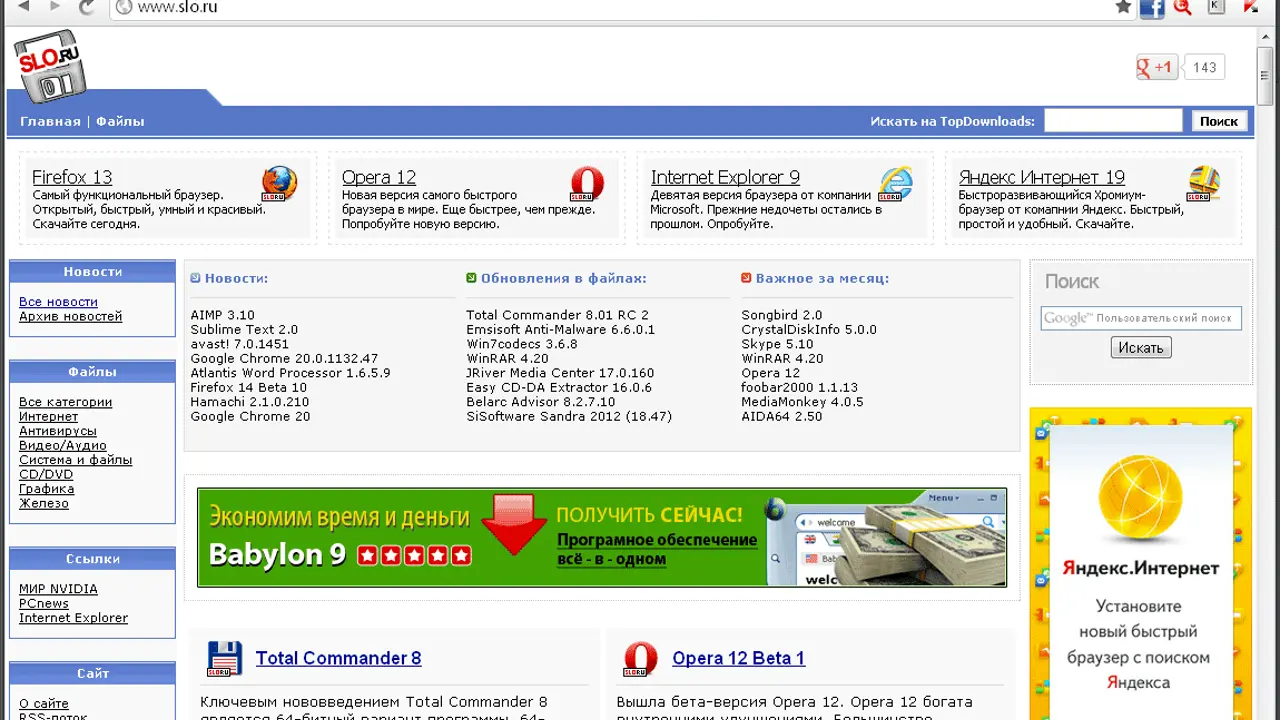Click the scrollbar up arrow
Image resolution: width=1280 pixels, height=720 pixels.
pos(1268,35)
